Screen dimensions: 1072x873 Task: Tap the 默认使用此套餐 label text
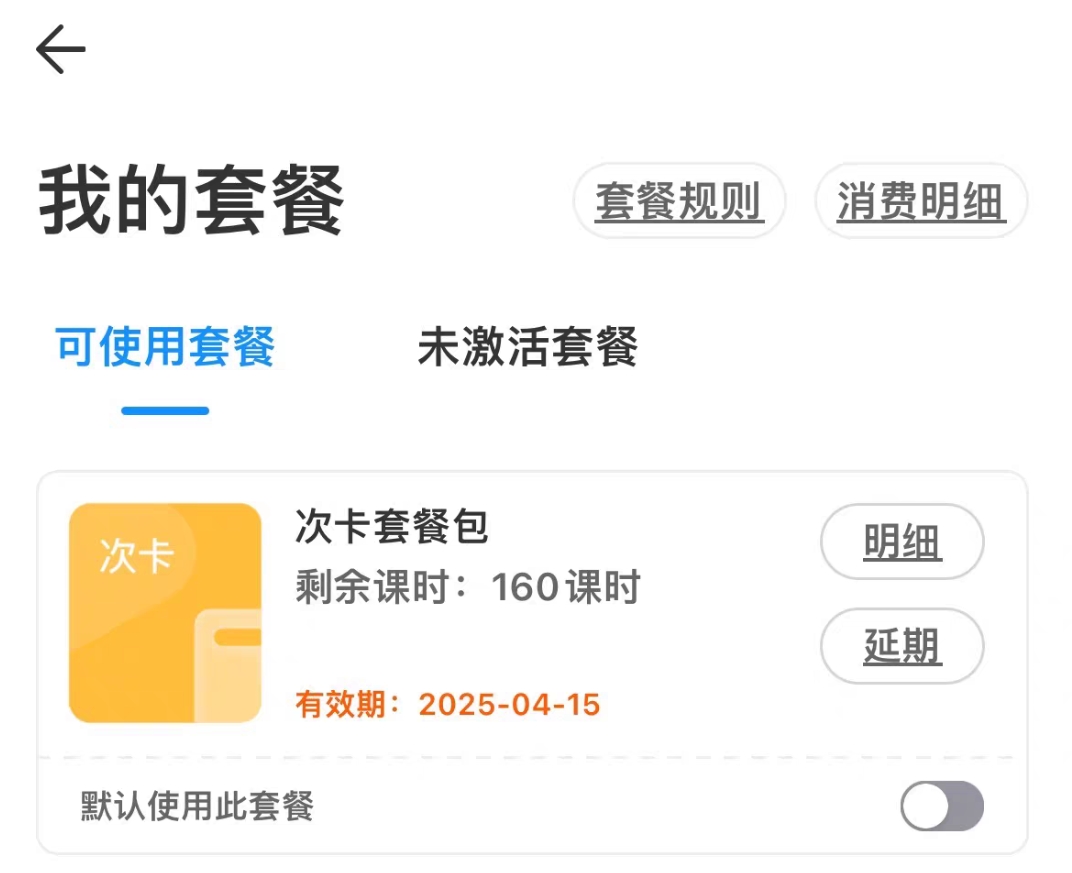tap(197, 806)
